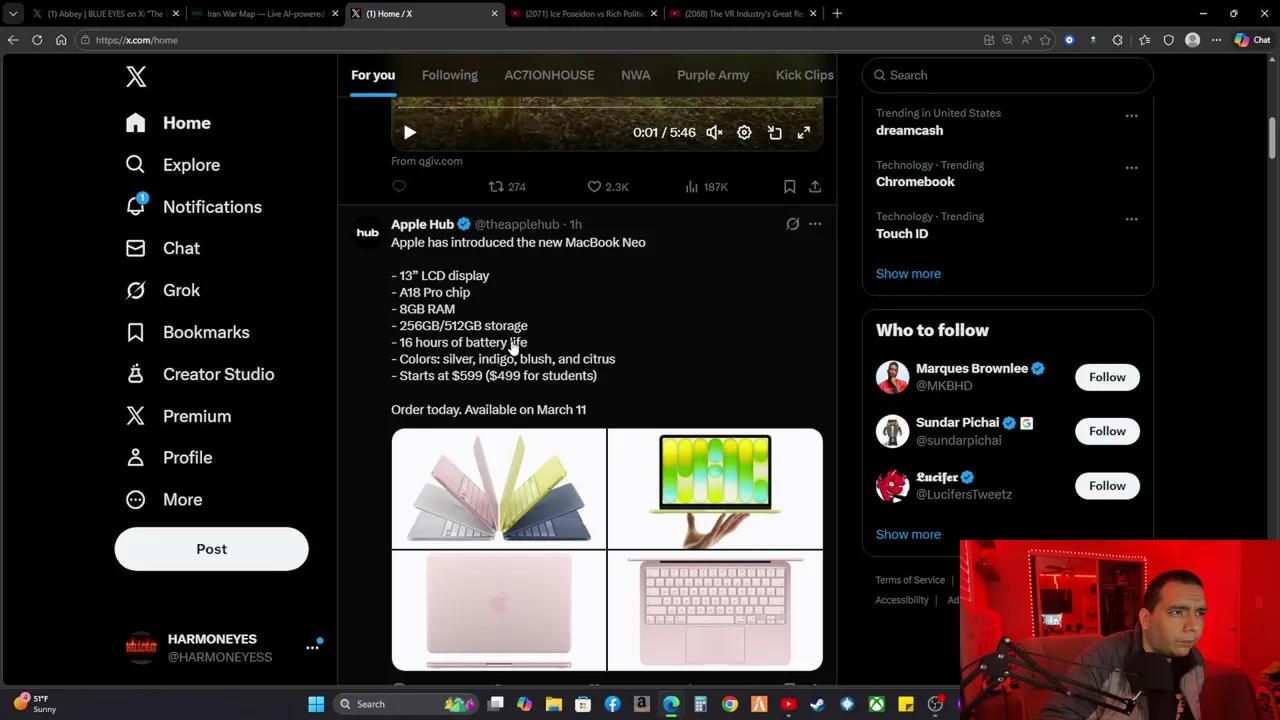
Task: Open image of pink MacBook keyboard
Action: click(x=715, y=610)
